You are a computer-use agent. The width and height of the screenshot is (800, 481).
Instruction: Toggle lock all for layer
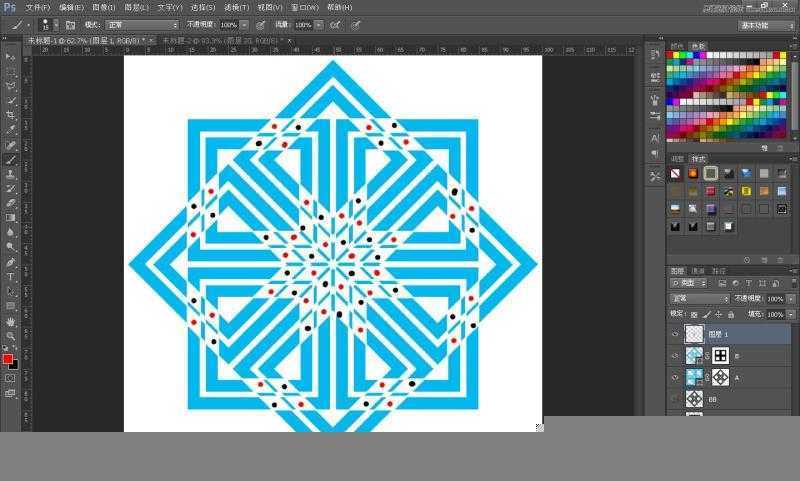click(731, 315)
